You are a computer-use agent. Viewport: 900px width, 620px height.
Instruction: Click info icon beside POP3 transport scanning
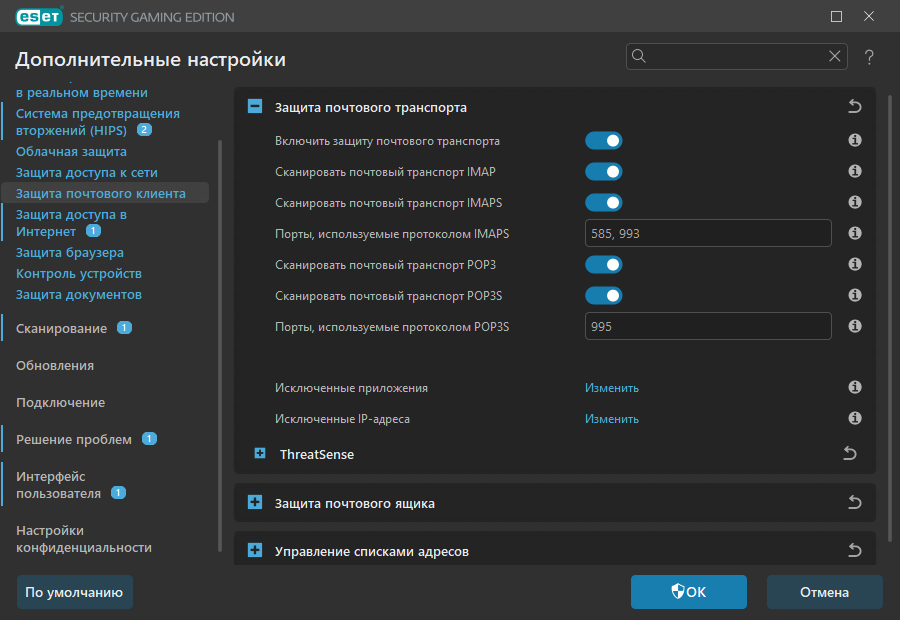coord(855,264)
